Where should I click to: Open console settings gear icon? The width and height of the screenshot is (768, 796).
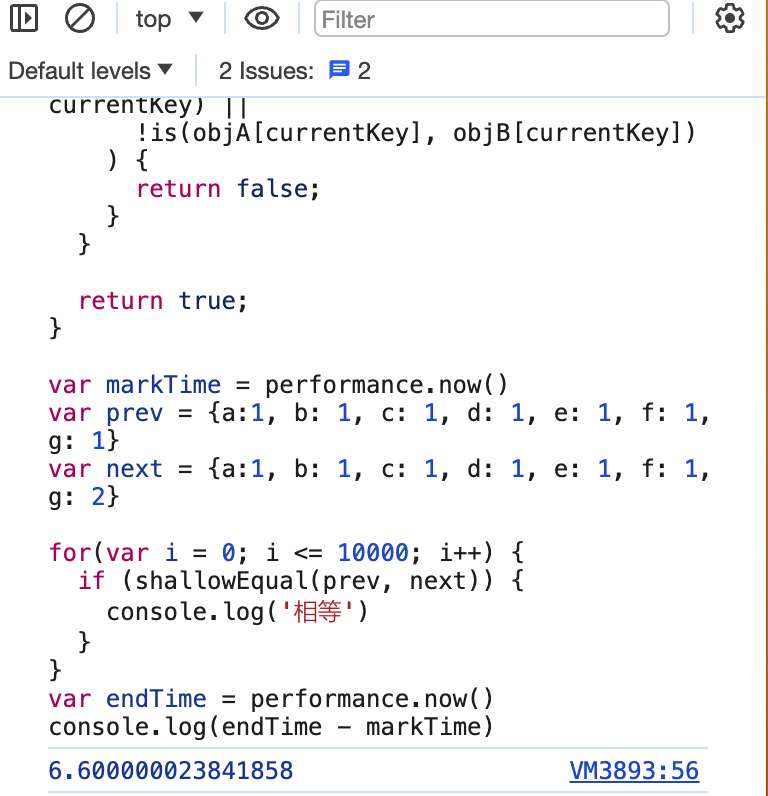pos(729,18)
